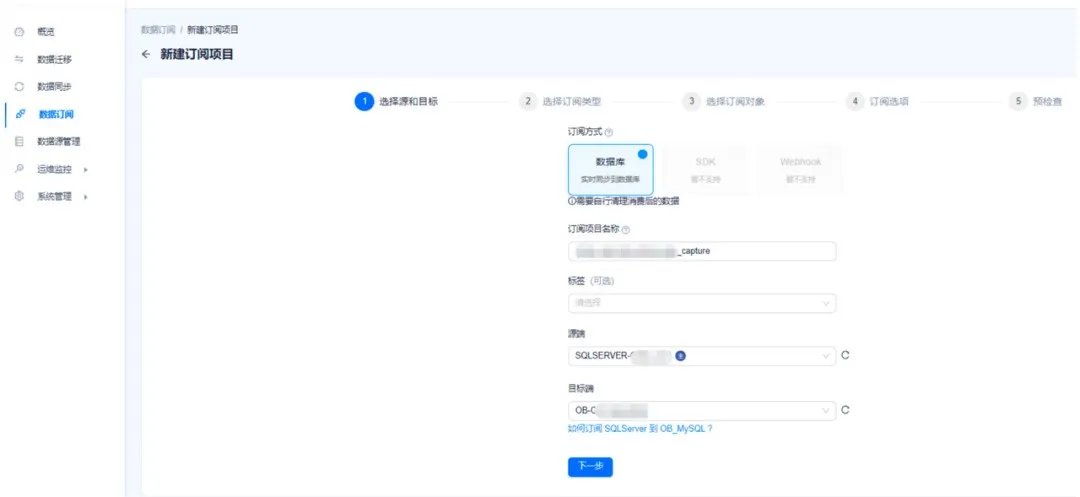Click the 数据源管理 sidebar icon

19,142
